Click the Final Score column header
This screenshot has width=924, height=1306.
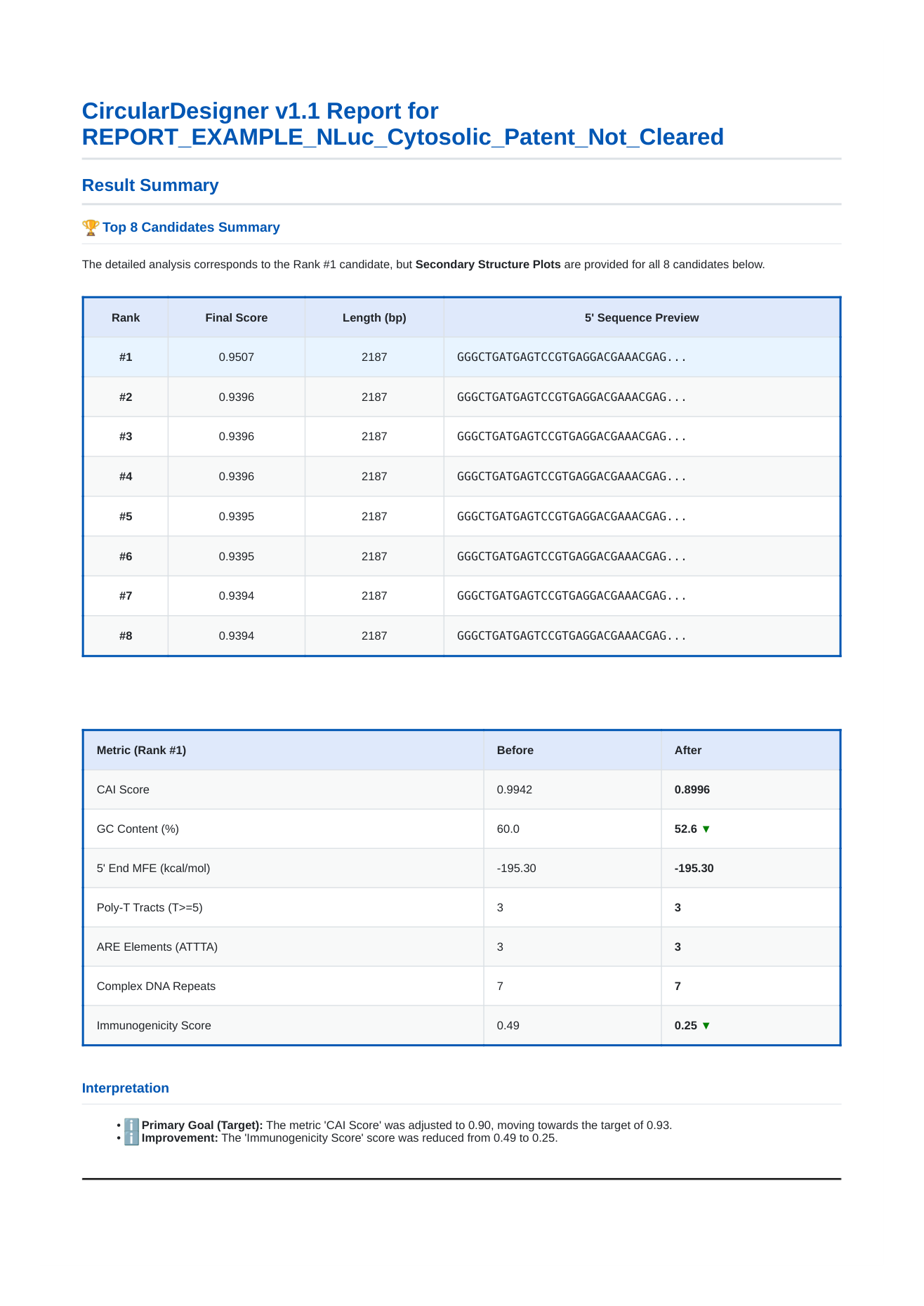236,317
